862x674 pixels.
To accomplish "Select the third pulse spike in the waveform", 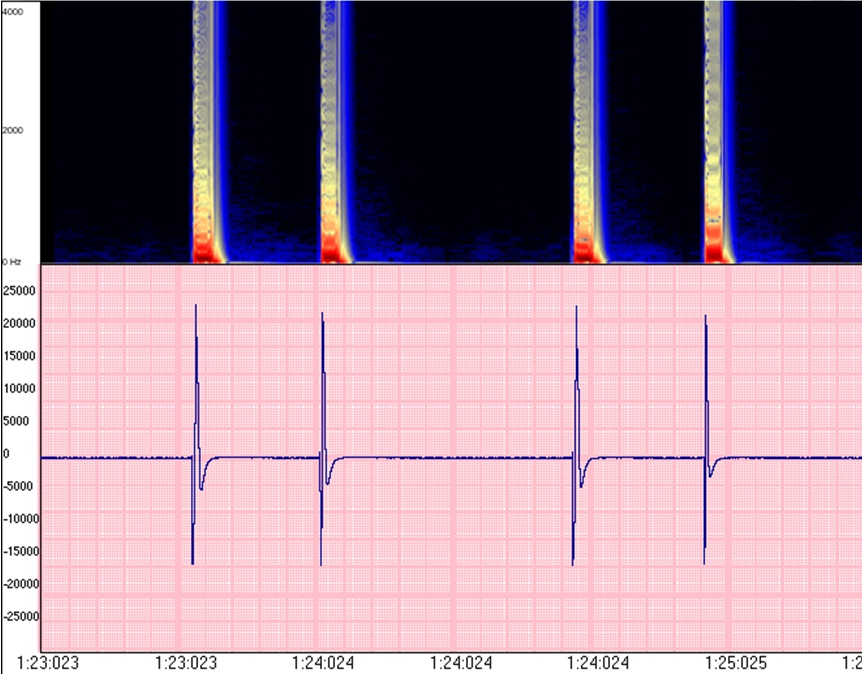I will (x=576, y=430).
